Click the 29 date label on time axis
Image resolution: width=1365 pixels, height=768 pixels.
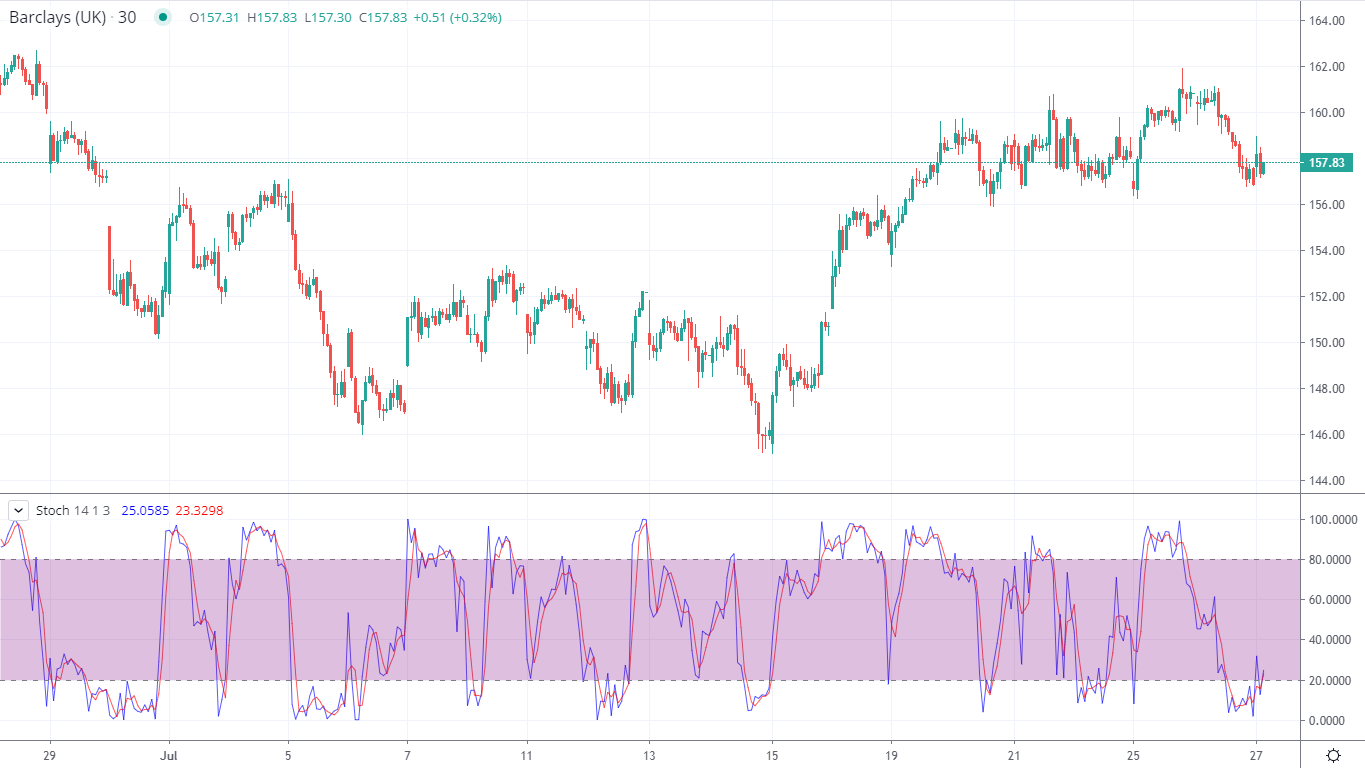click(49, 756)
